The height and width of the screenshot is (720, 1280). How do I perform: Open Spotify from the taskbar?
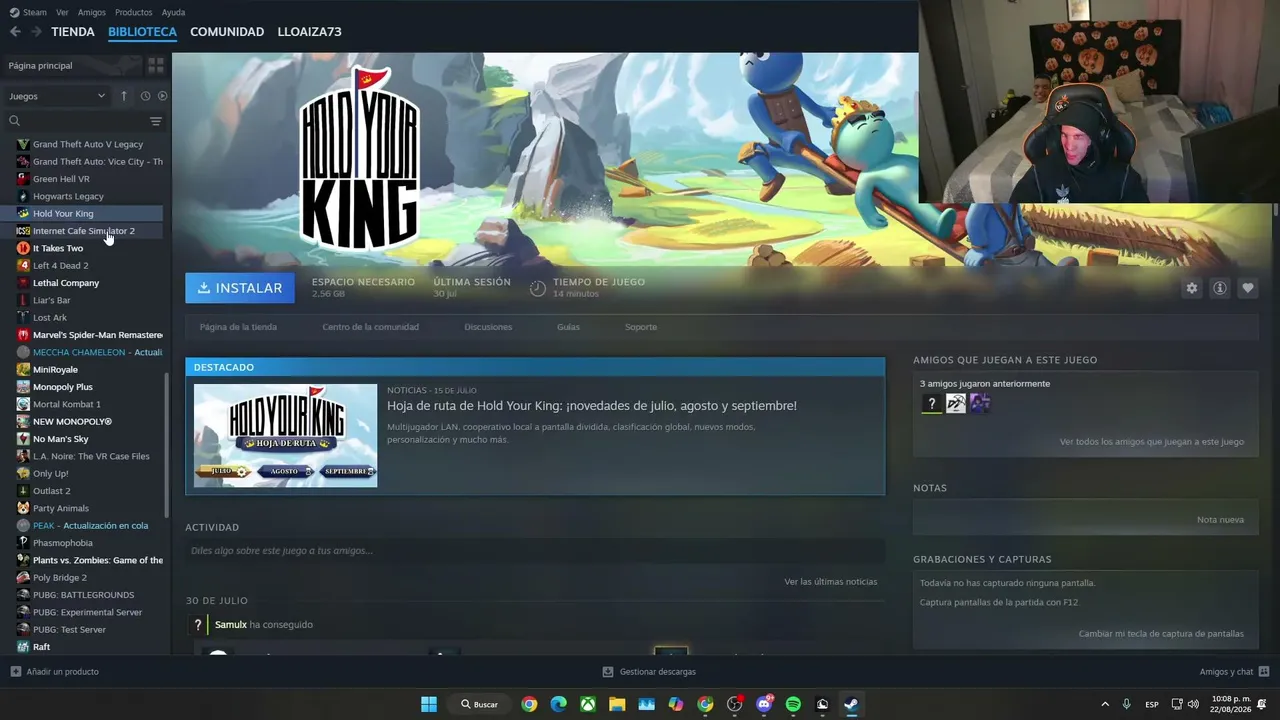click(793, 704)
